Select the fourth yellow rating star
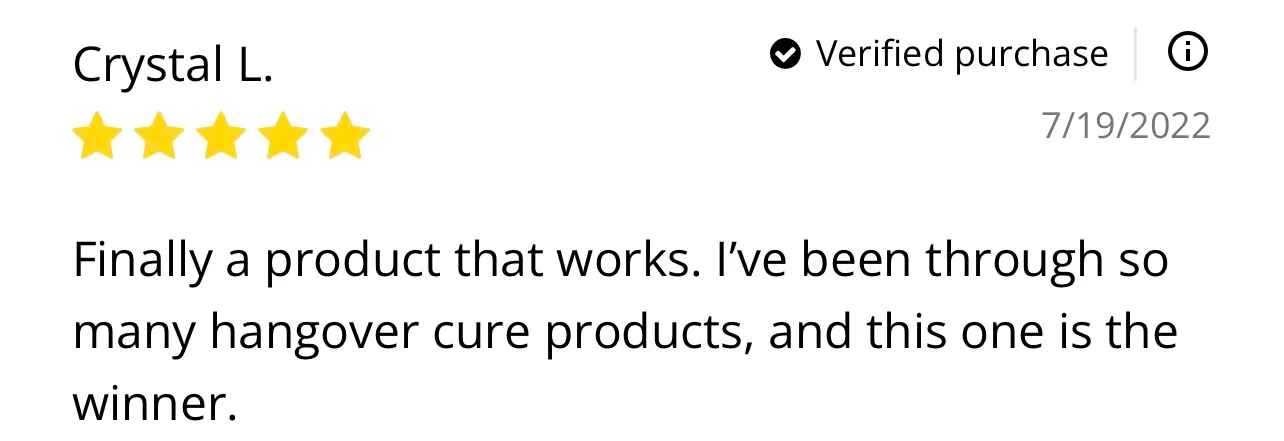The height and width of the screenshot is (441, 1284). [x=283, y=136]
